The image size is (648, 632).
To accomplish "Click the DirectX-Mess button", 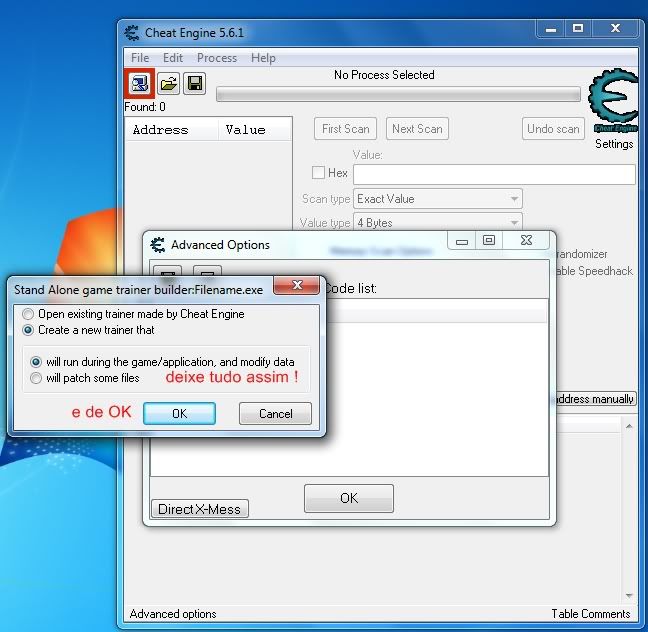I will (x=199, y=509).
